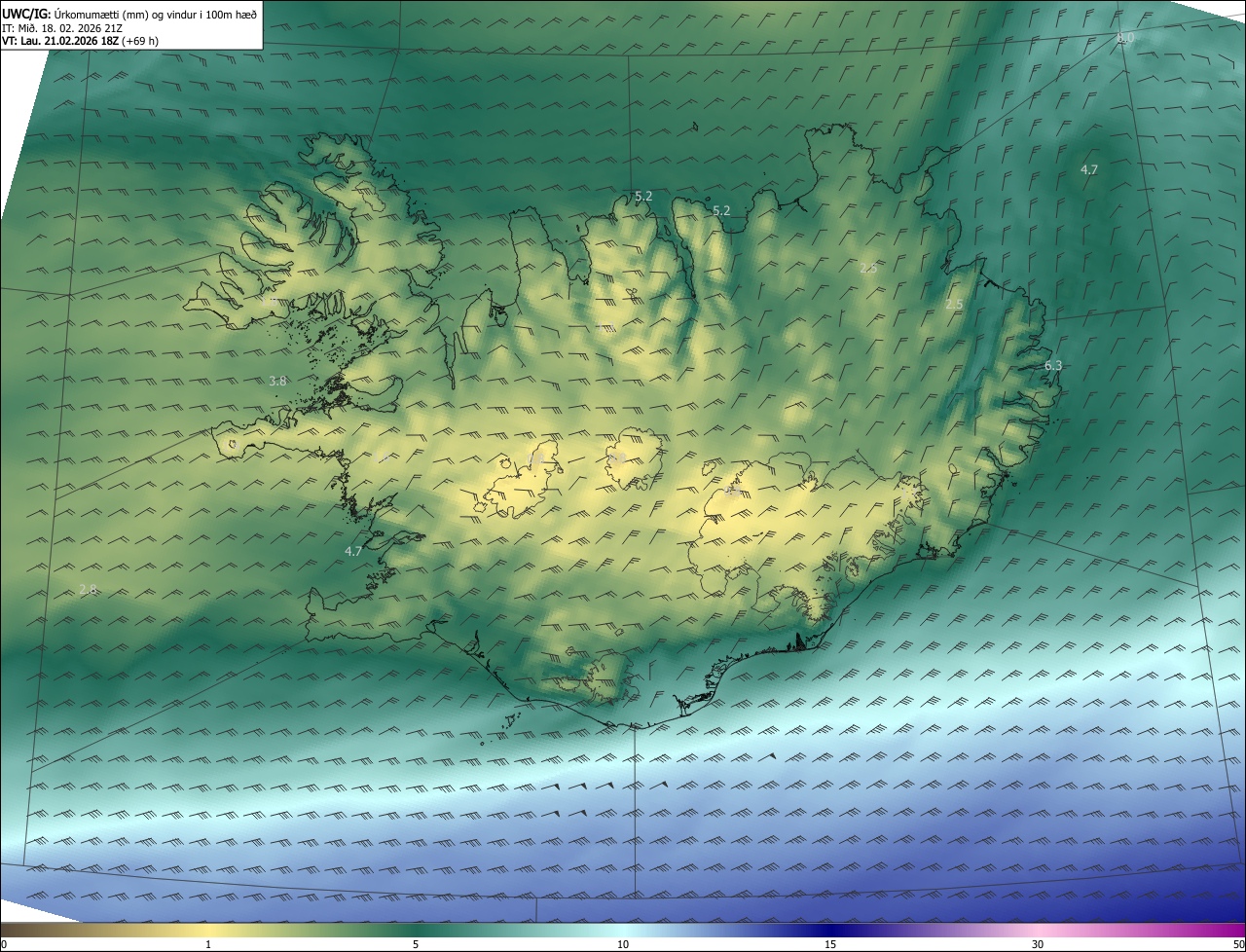The height and width of the screenshot is (952, 1246).
Task: Click the "1" tick on the color scale
Action: (x=208, y=944)
